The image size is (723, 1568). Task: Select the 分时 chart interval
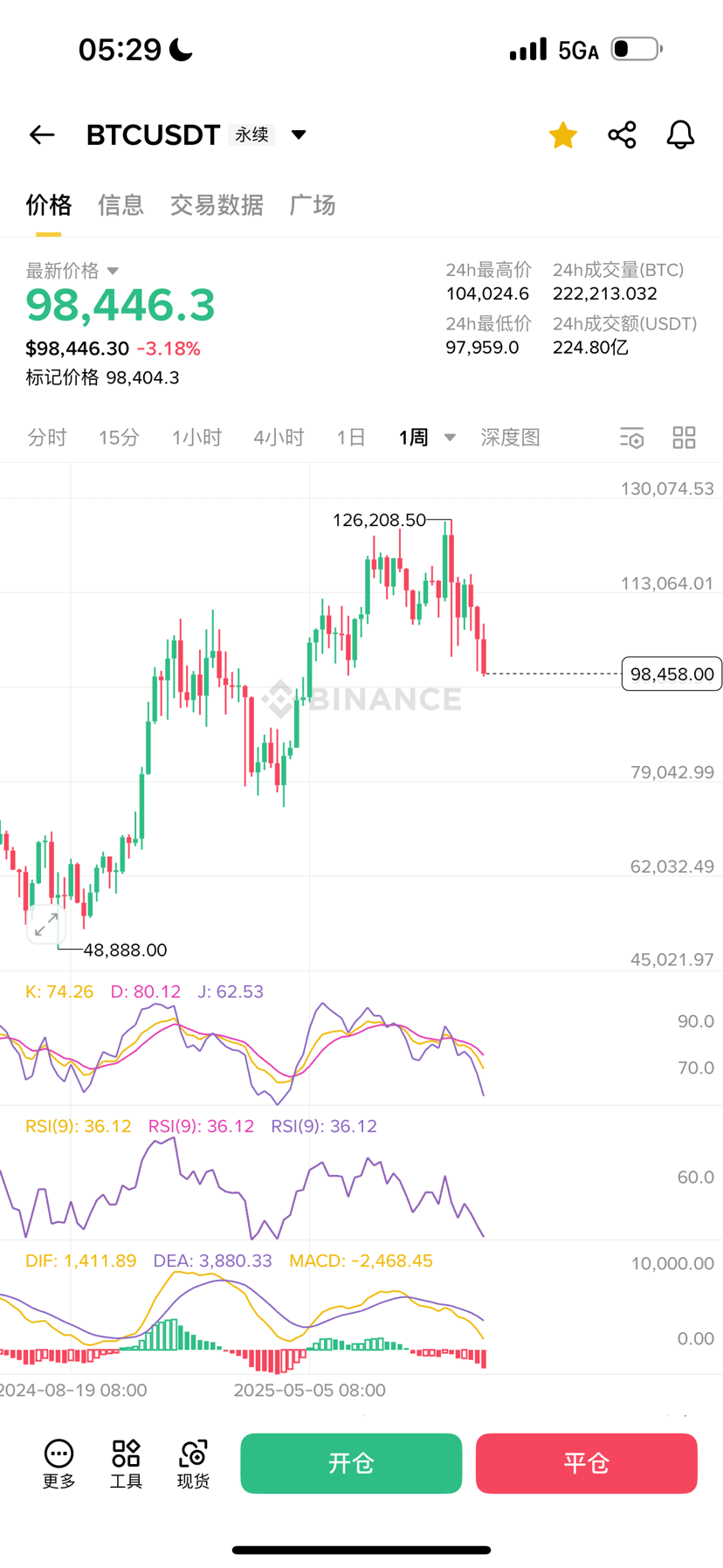click(x=47, y=438)
